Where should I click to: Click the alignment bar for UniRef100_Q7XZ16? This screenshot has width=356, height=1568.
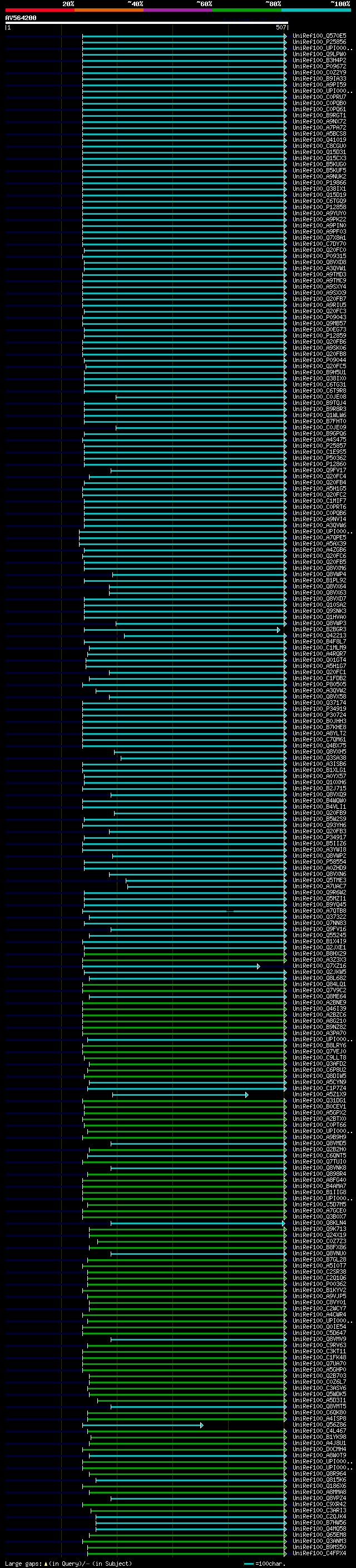[171, 966]
